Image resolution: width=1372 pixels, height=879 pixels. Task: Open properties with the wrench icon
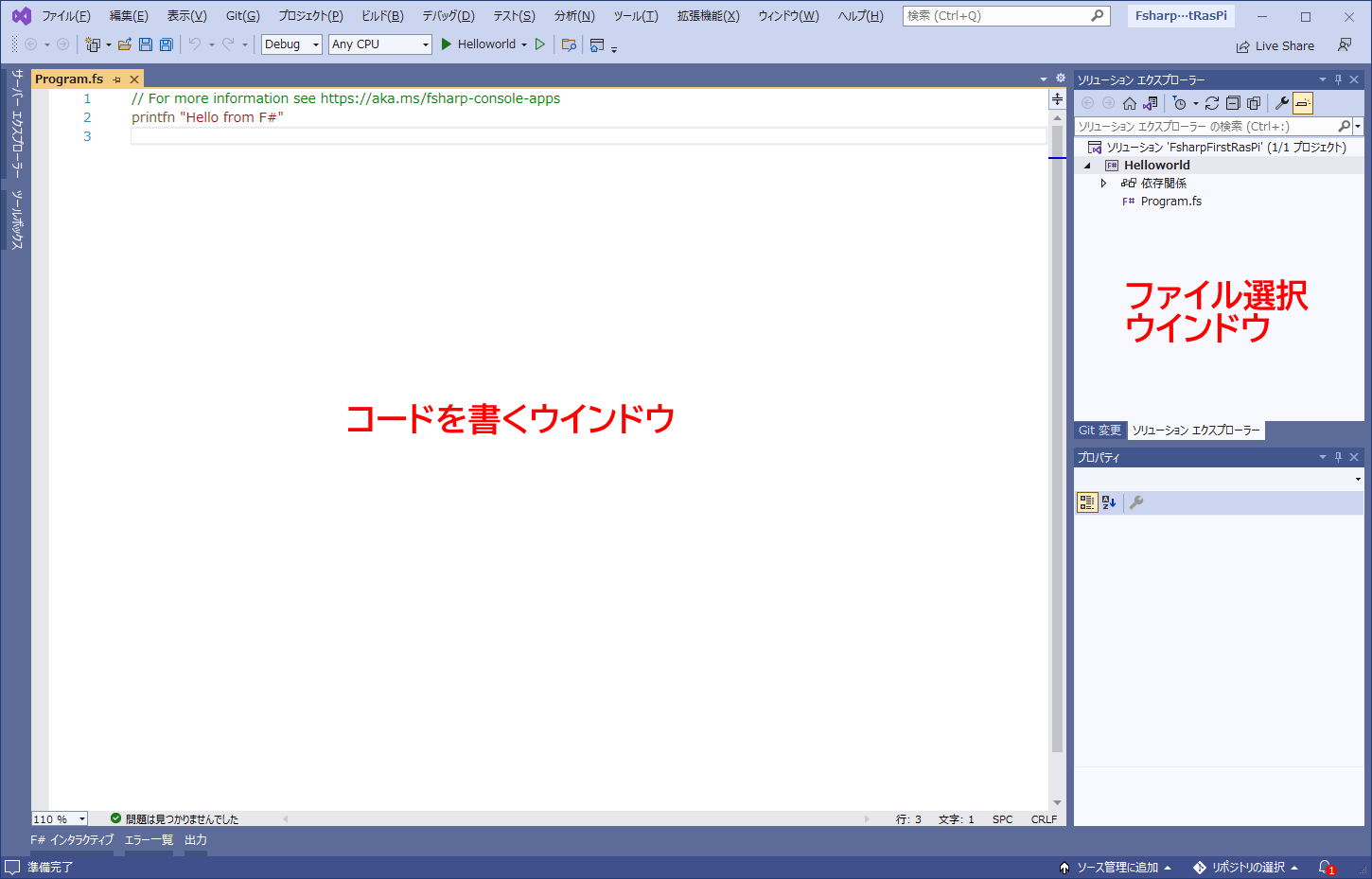pos(1282,103)
